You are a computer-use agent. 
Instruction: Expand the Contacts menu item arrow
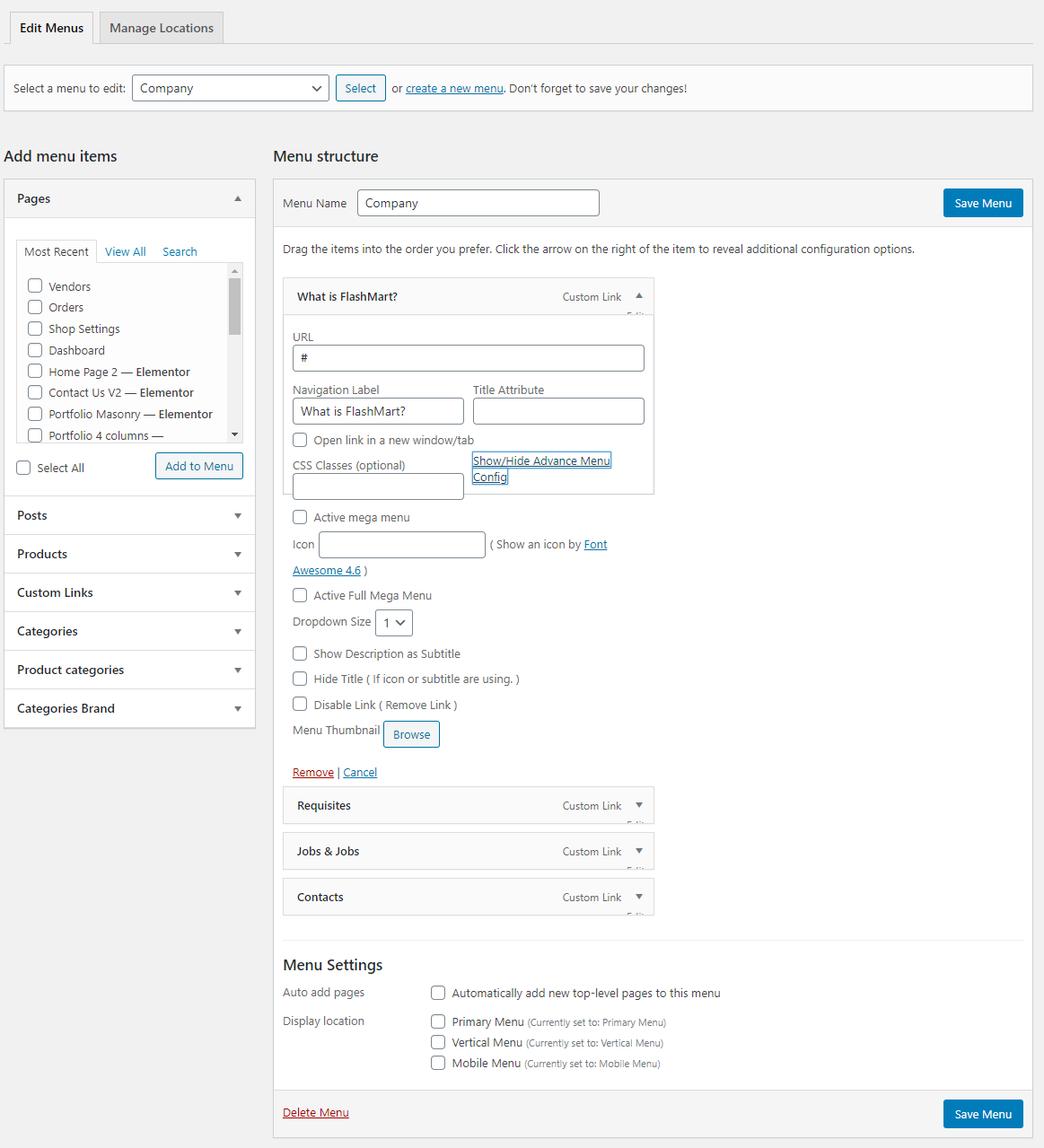(x=639, y=897)
